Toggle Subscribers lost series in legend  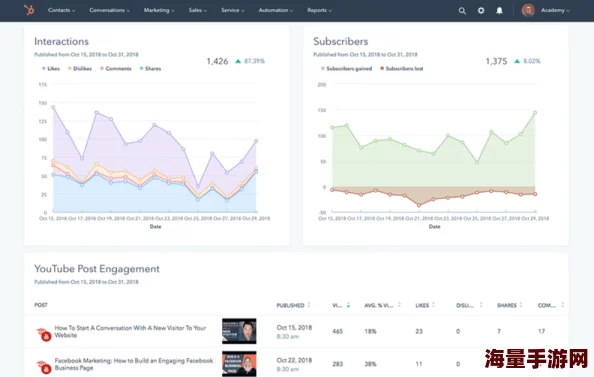click(x=402, y=69)
